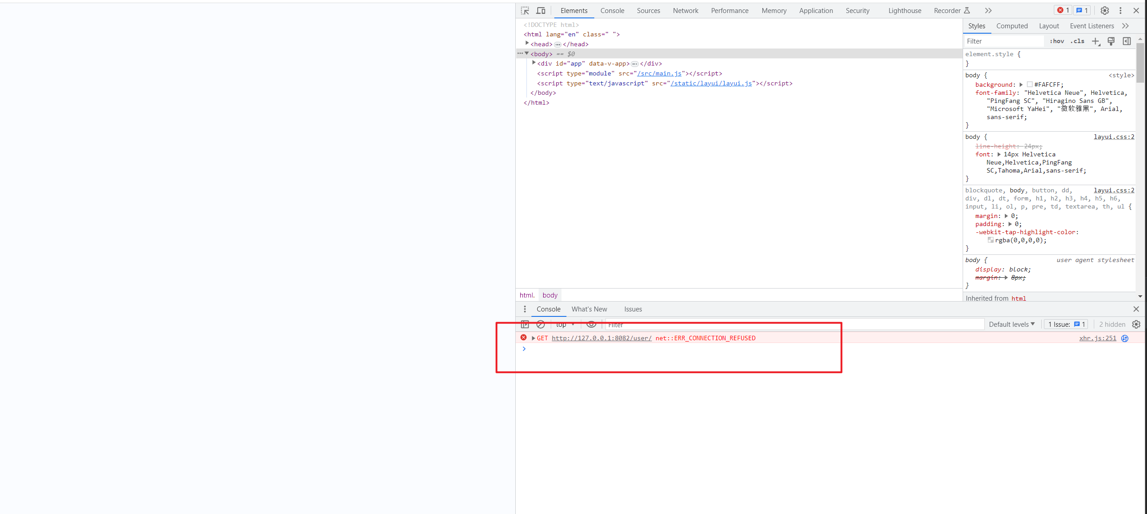Open DevTools settings gear in the top toolbar

click(1105, 11)
